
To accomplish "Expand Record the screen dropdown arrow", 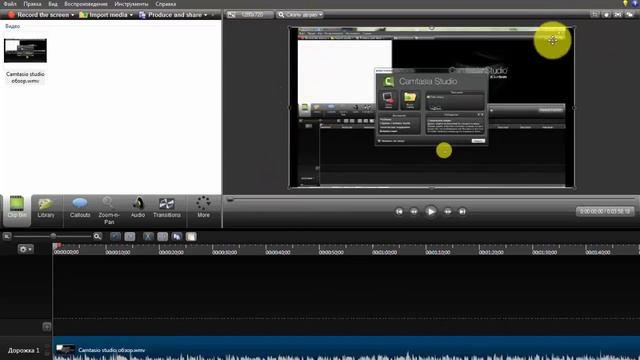I will (73, 15).
